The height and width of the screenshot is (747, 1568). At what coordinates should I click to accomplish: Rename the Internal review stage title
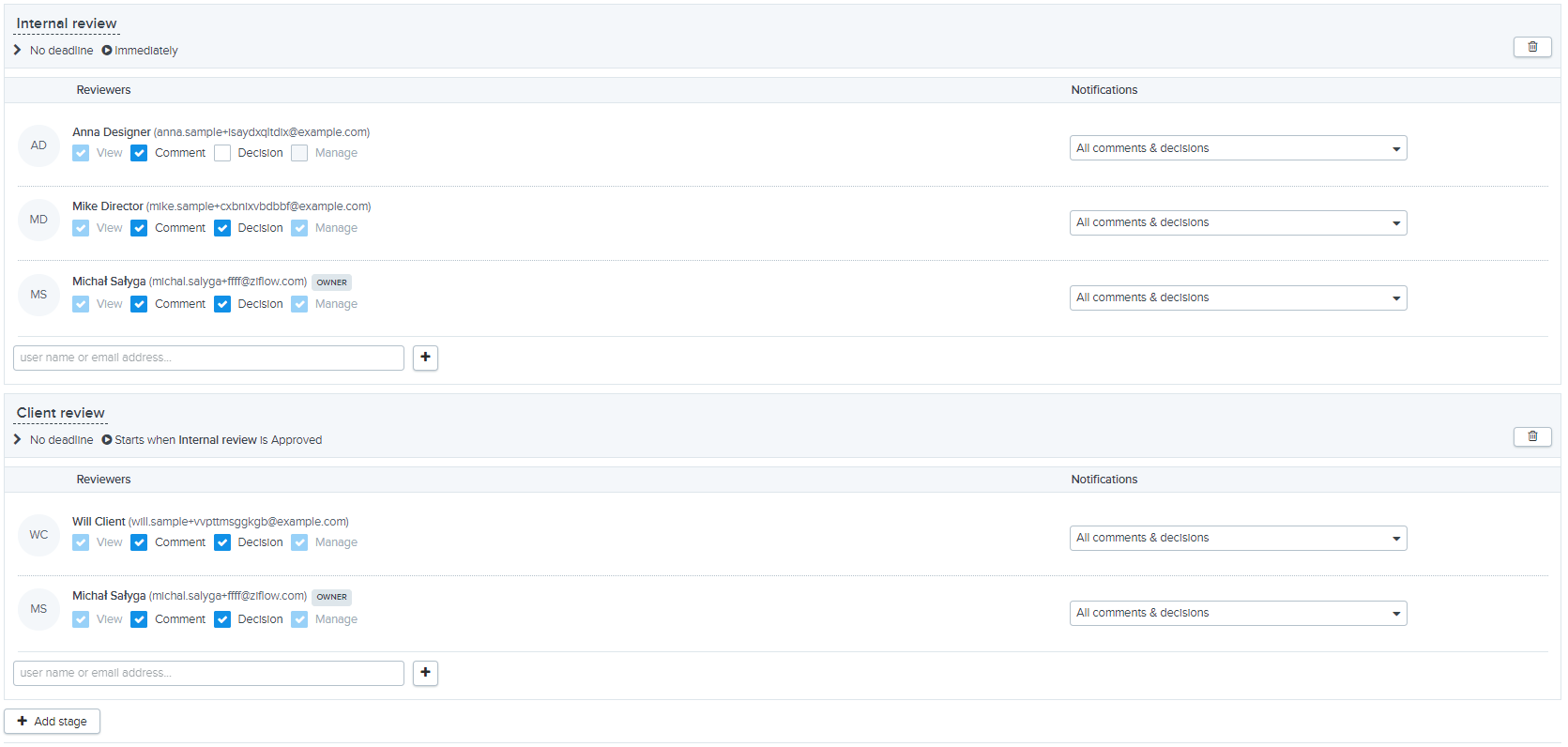pos(67,23)
